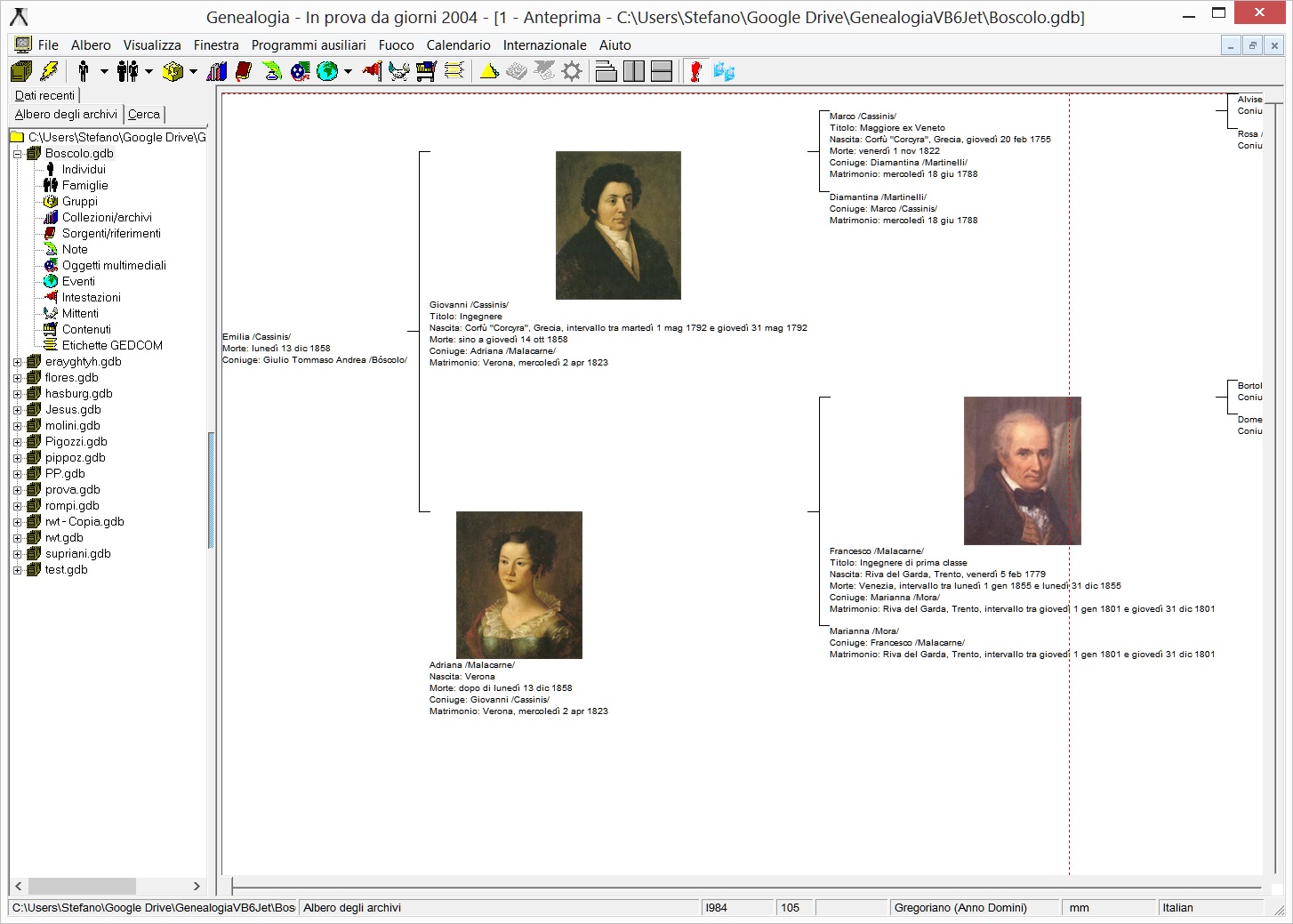This screenshot has height=924, width=1293.
Task: Open dropdown arrow next to families icon
Action: tap(149, 72)
